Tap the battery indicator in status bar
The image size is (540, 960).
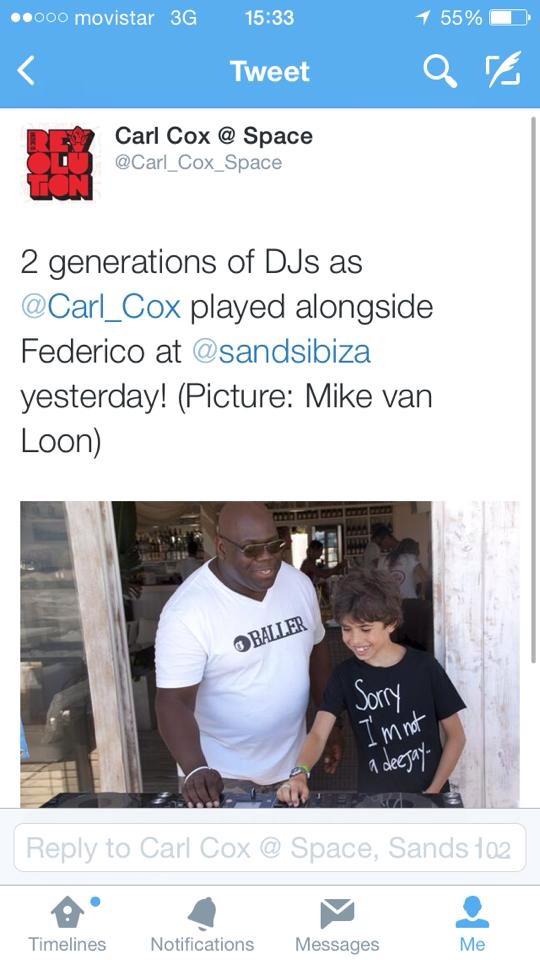509,18
